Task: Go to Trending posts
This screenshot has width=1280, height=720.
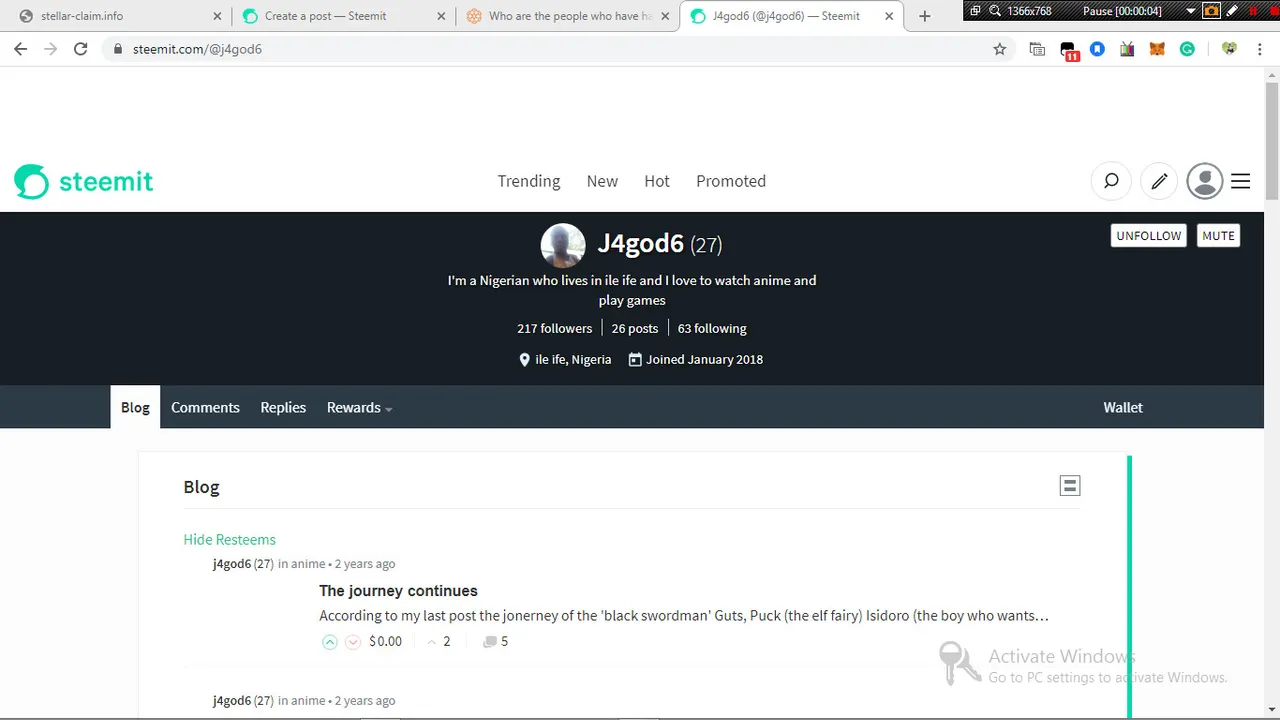Action: [529, 181]
